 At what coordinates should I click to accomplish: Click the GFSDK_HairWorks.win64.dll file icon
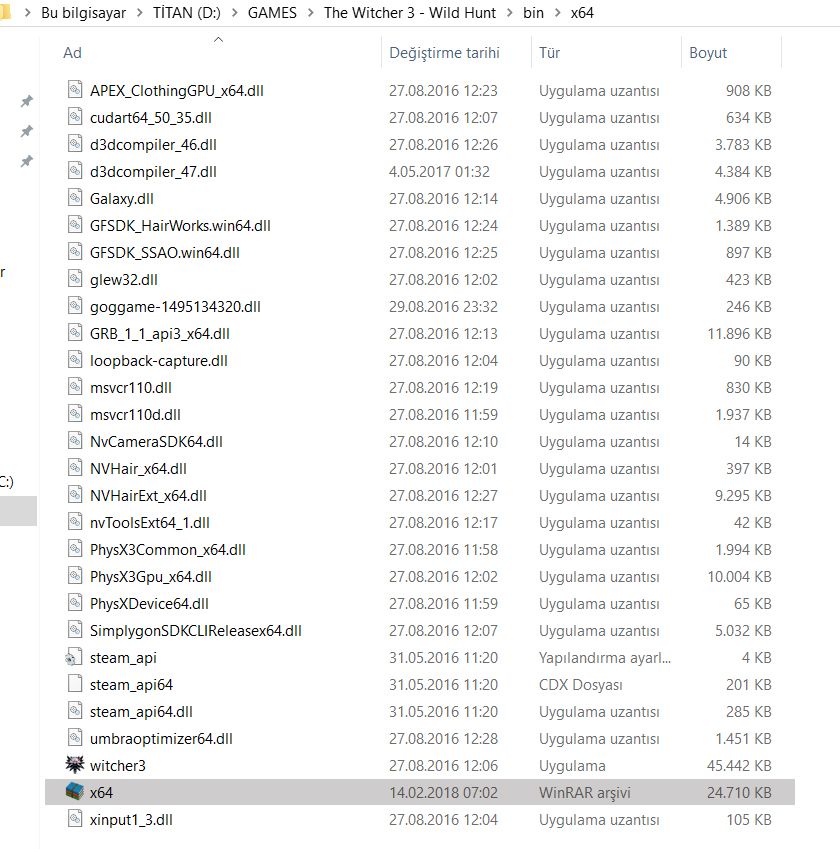[75, 225]
